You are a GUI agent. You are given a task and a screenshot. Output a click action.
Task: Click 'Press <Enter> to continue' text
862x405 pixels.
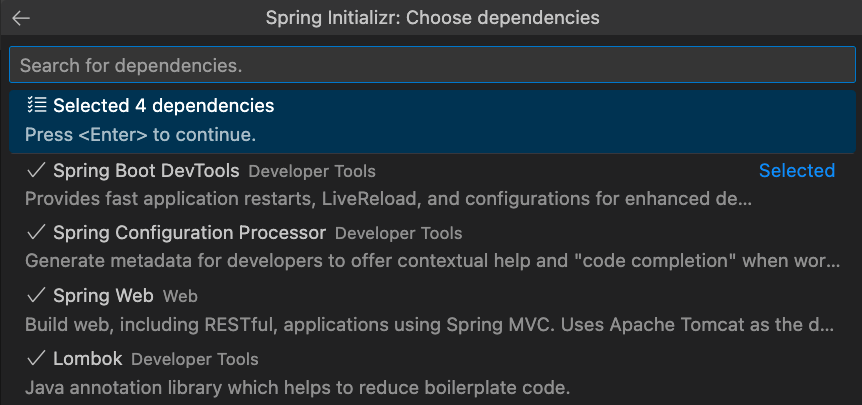(x=140, y=134)
